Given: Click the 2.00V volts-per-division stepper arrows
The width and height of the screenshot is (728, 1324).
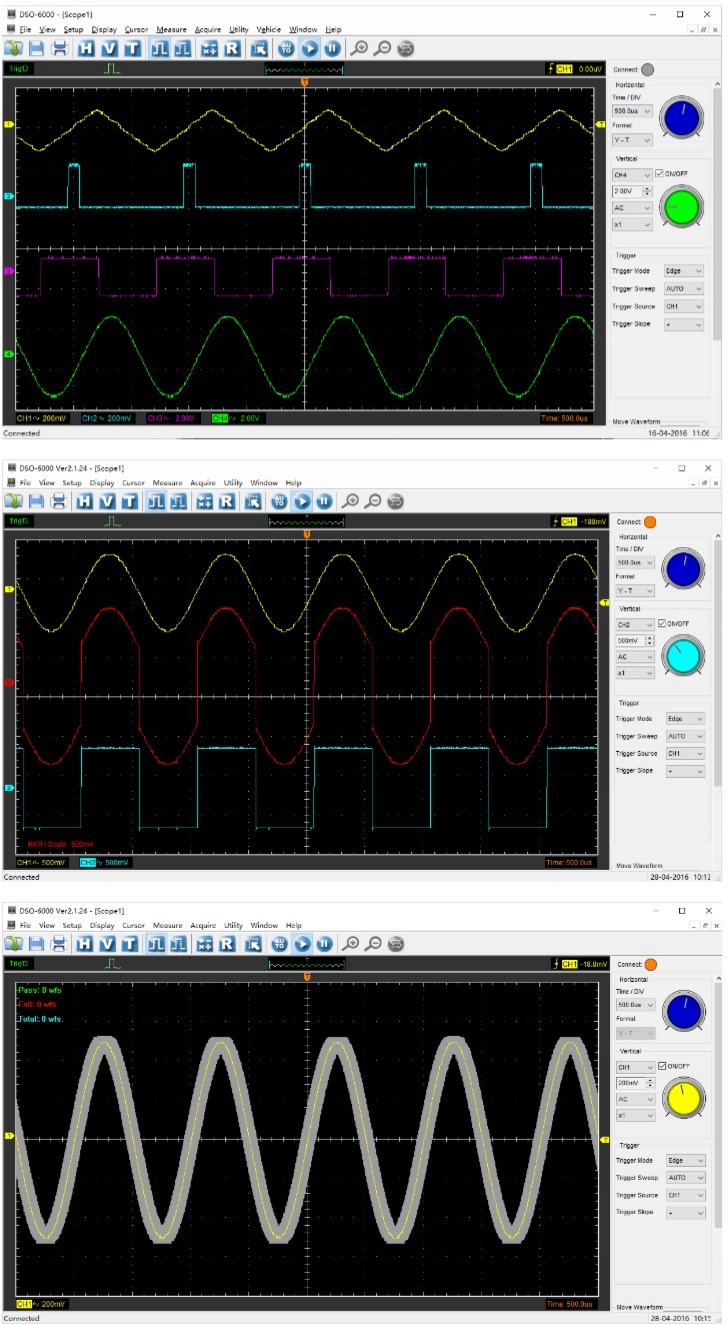Looking at the screenshot, I should (x=647, y=191).
